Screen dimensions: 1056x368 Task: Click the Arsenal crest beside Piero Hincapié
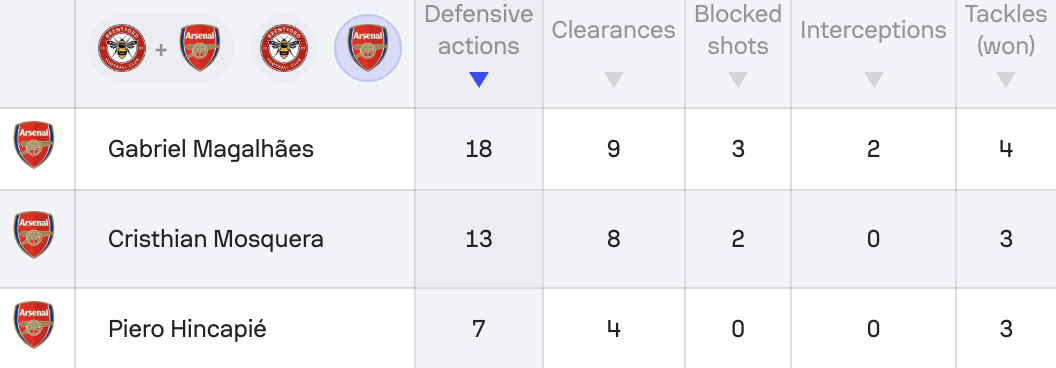34,325
